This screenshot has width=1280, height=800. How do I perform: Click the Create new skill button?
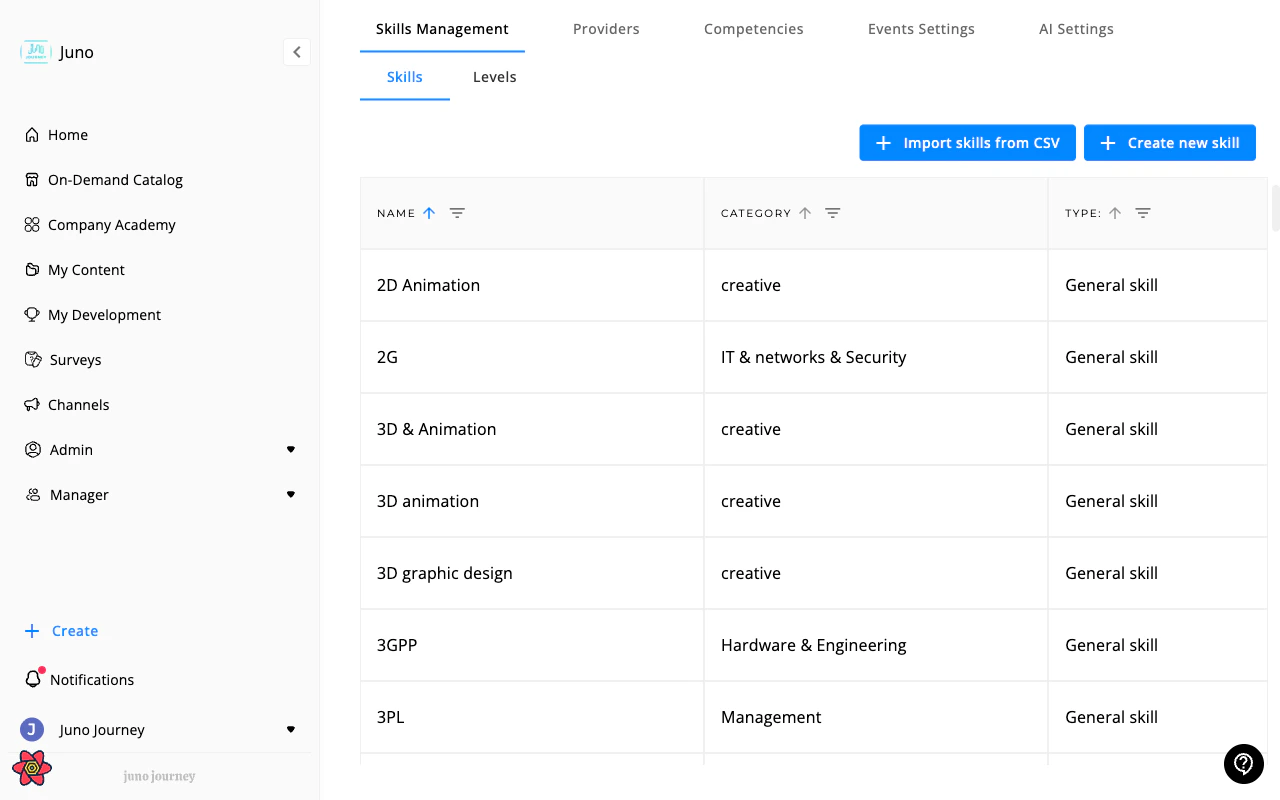point(1170,142)
